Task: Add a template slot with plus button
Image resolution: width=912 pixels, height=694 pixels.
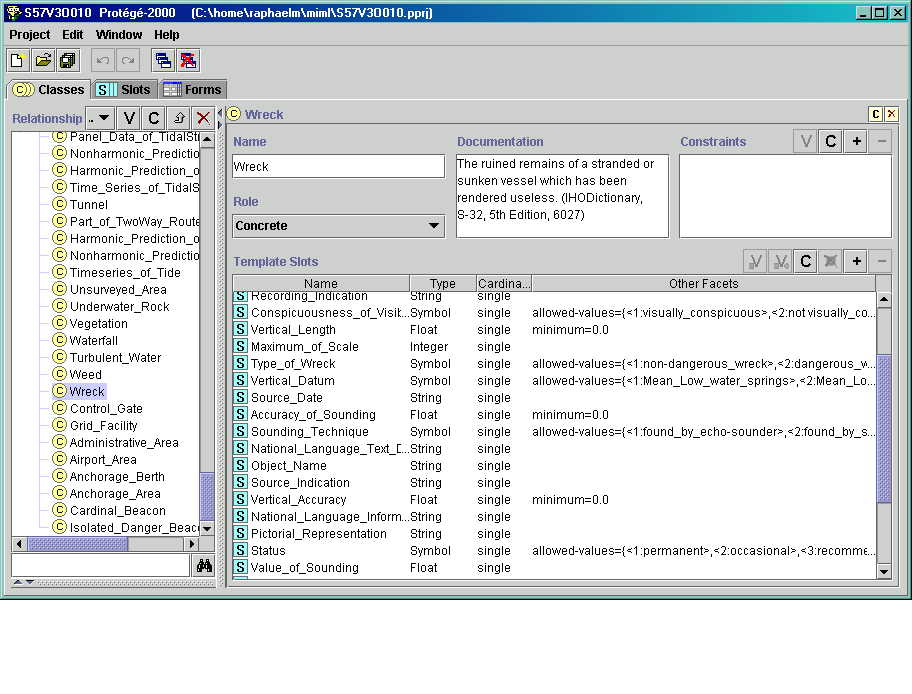Action: tap(855, 262)
